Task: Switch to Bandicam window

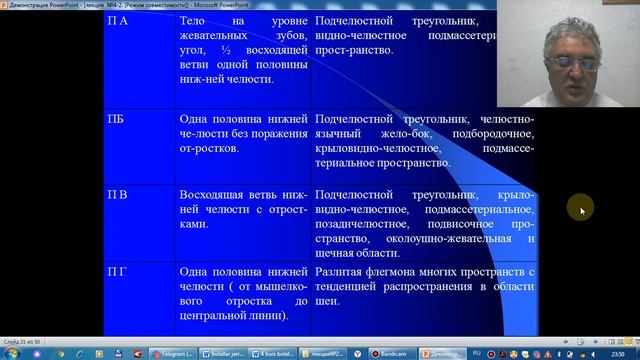Action: pyautogui.click(x=392, y=354)
